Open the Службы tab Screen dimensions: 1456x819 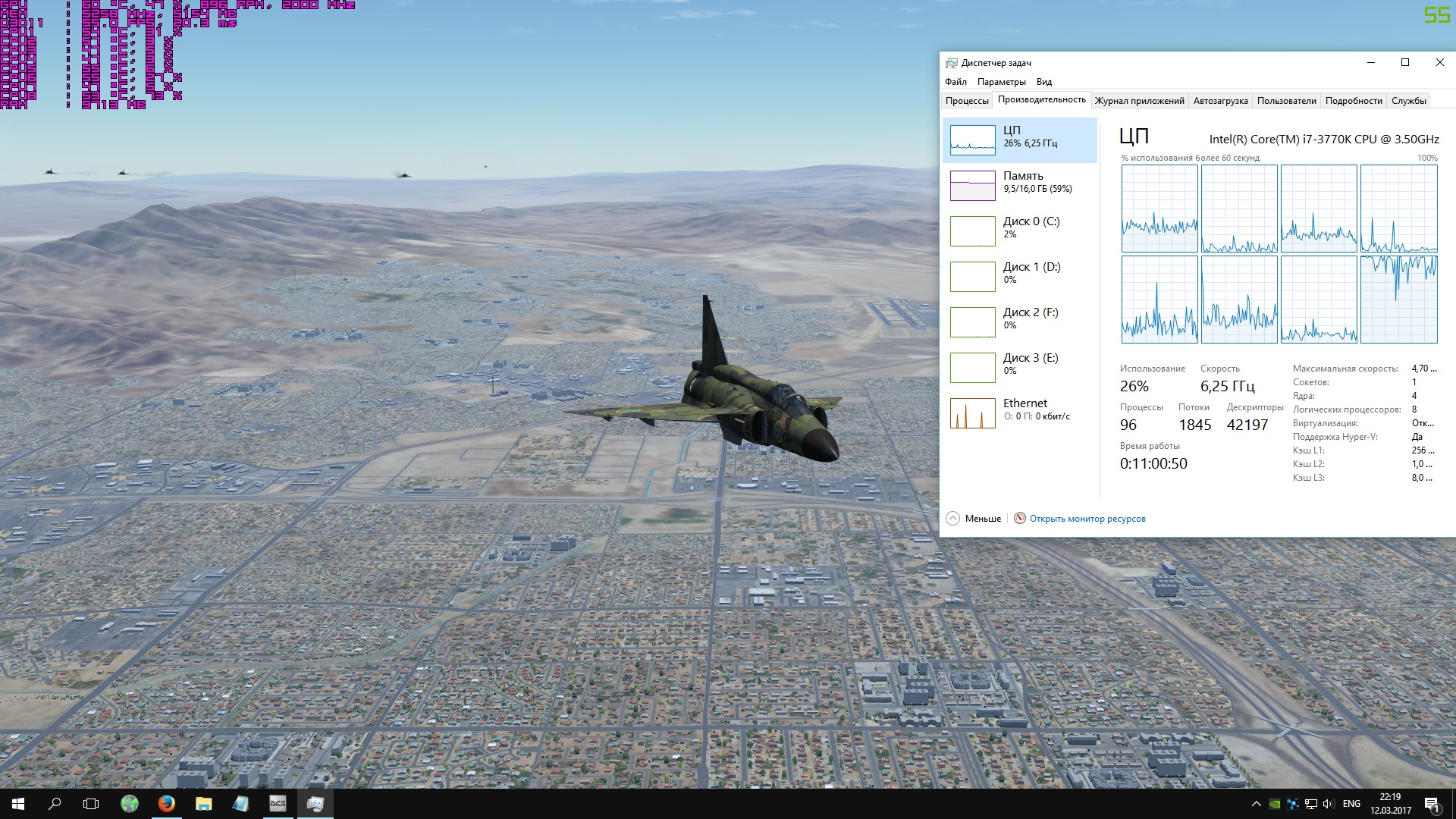(1408, 101)
